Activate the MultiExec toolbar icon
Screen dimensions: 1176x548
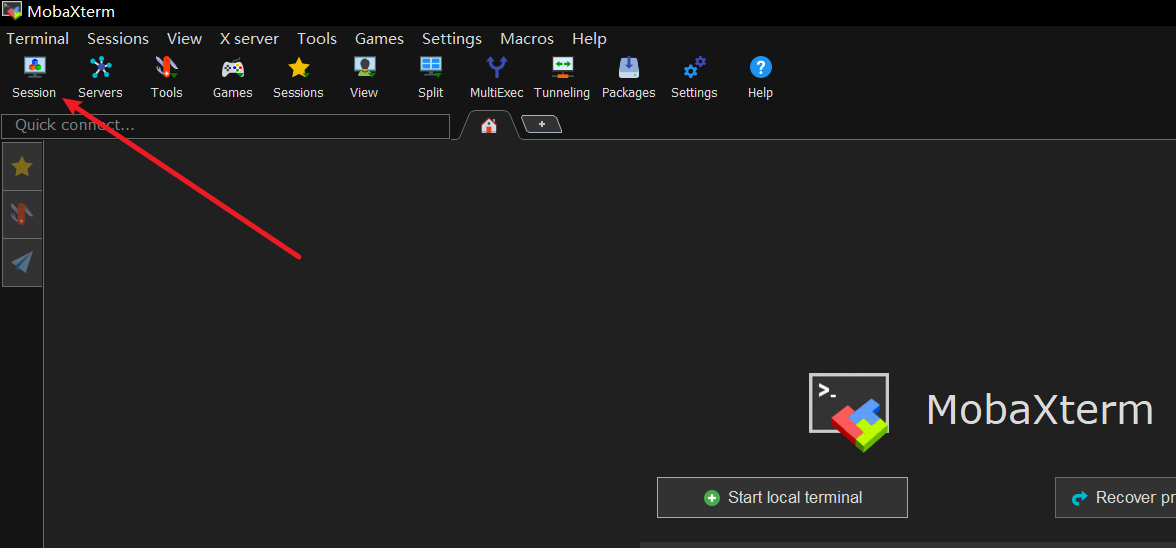[x=496, y=78]
